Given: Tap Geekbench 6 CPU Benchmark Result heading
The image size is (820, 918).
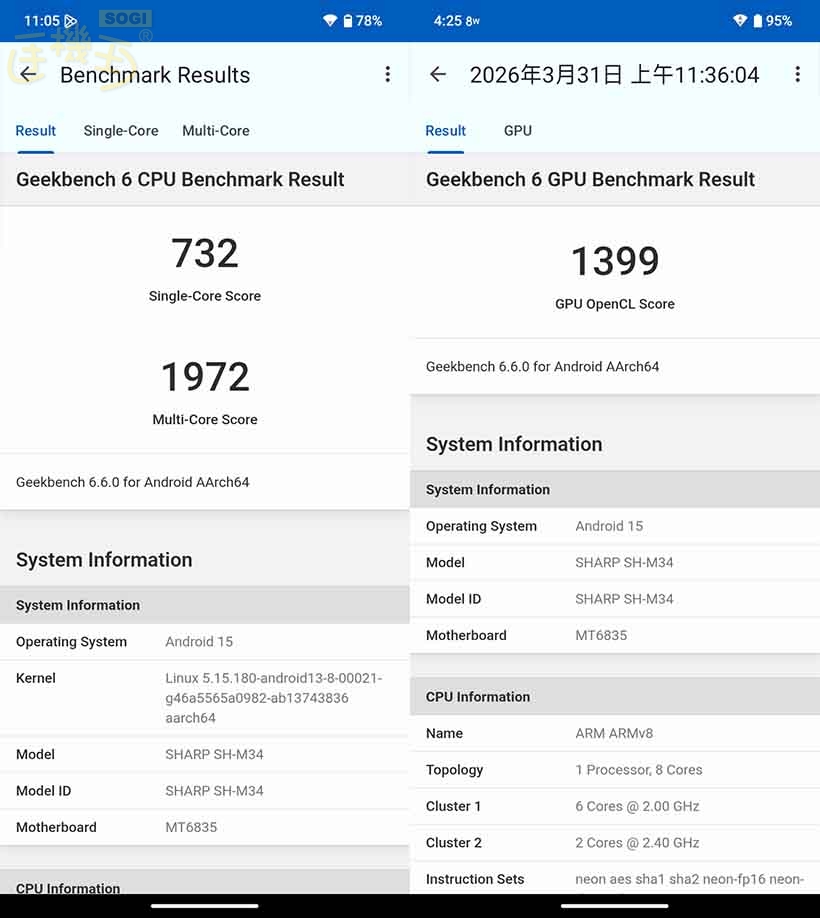Looking at the screenshot, I should (180, 179).
